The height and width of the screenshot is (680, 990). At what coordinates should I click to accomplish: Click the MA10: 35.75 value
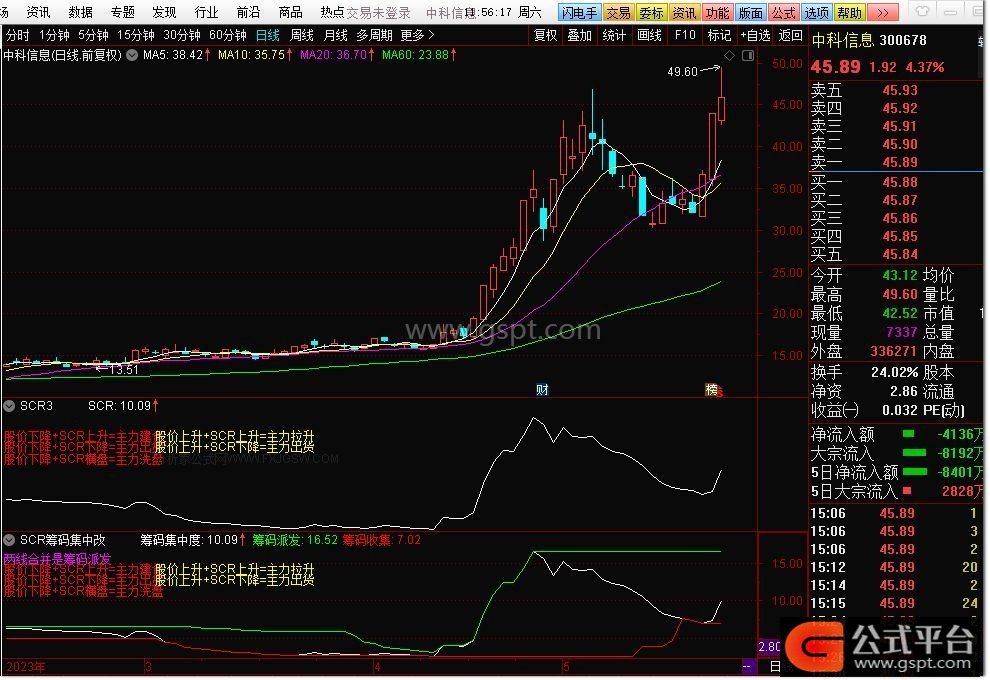[x=255, y=55]
